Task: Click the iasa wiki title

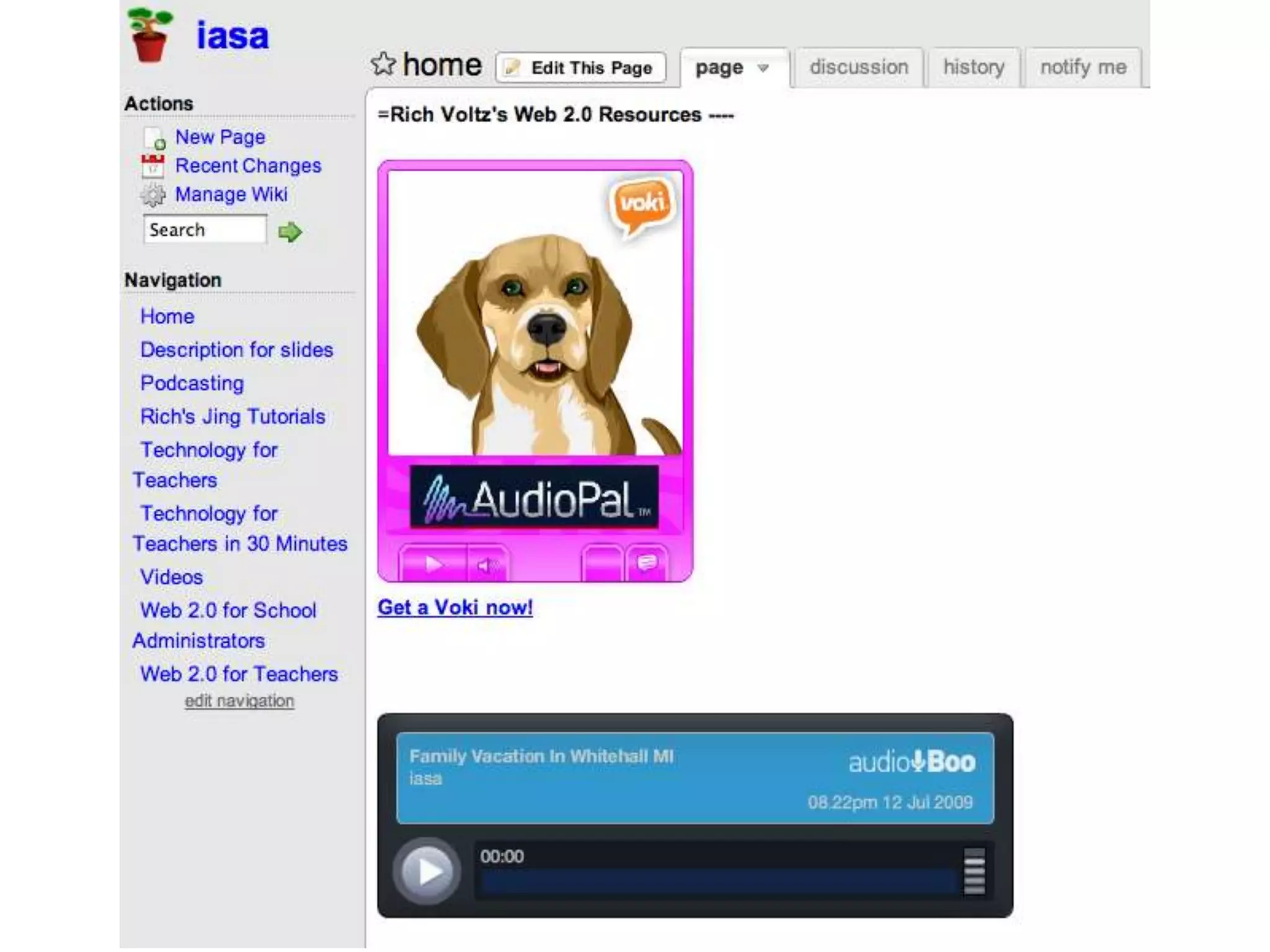Action: click(x=233, y=35)
